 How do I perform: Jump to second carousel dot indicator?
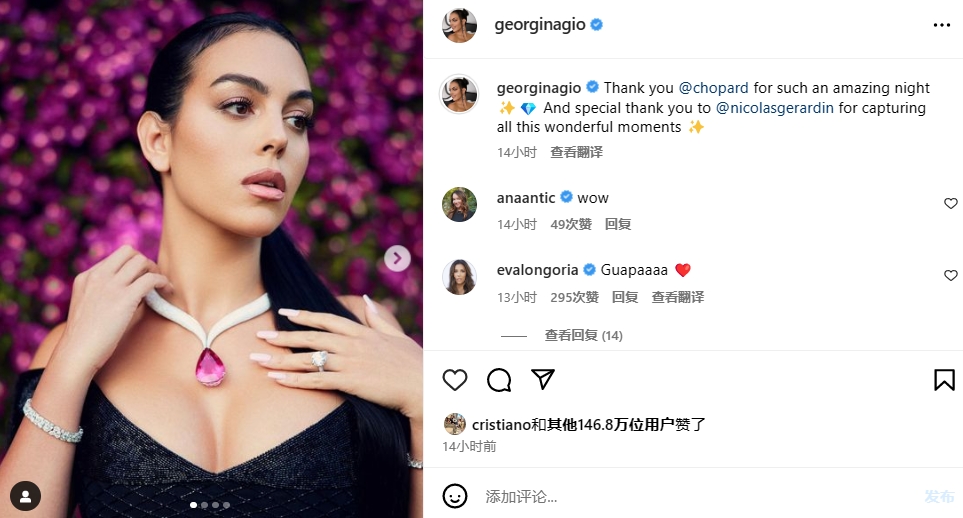pyautogui.click(x=205, y=505)
